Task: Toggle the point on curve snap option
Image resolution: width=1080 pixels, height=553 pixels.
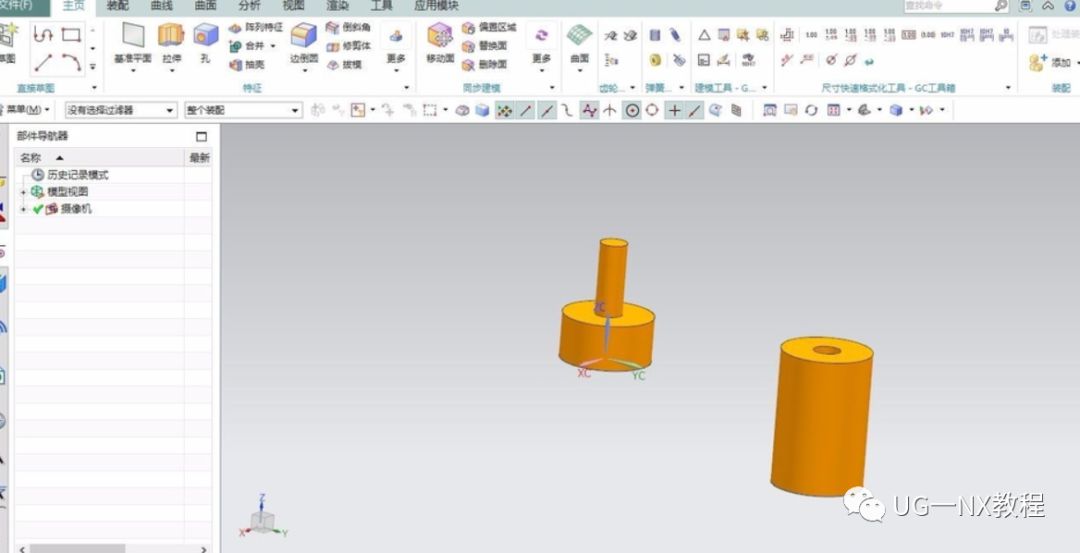Action: [x=695, y=110]
